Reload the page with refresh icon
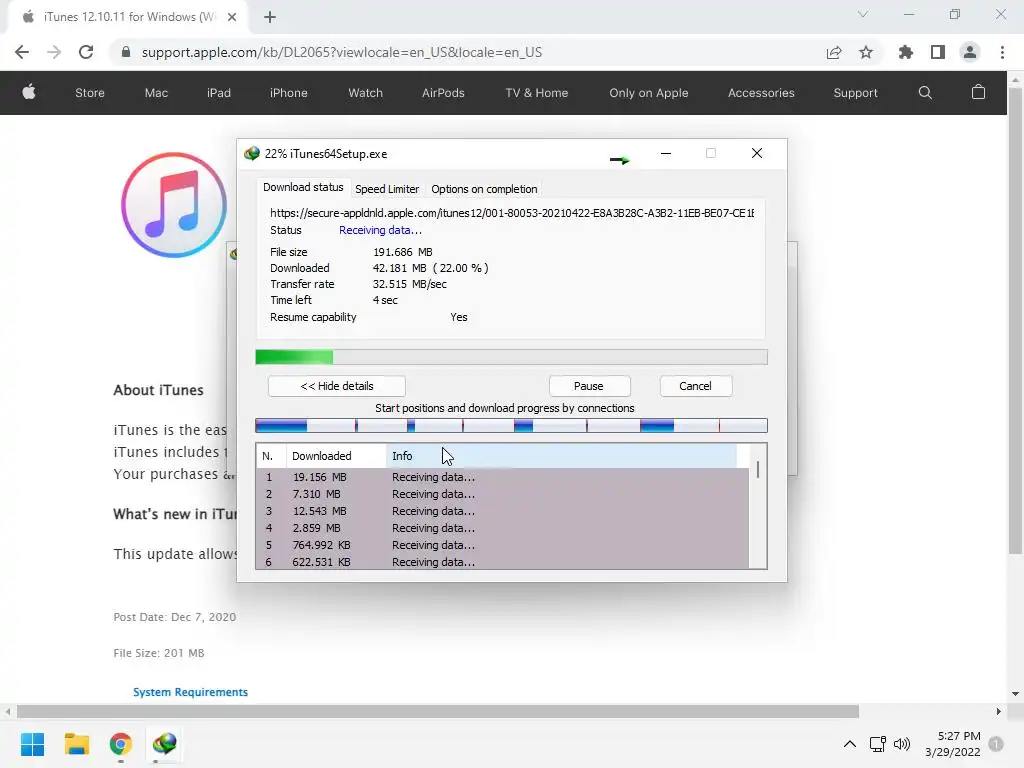This screenshot has height=768, width=1024. coord(86,52)
